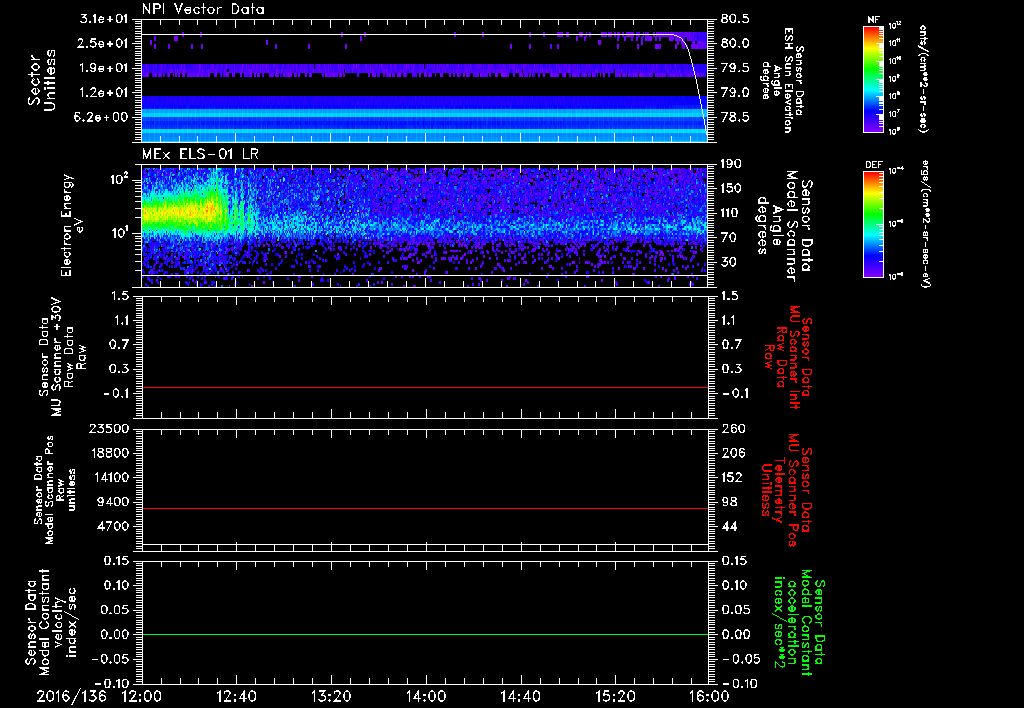This screenshot has height=708, width=1024.
Task: Click the 'Sector Unitless' axis label
Action: (40, 80)
